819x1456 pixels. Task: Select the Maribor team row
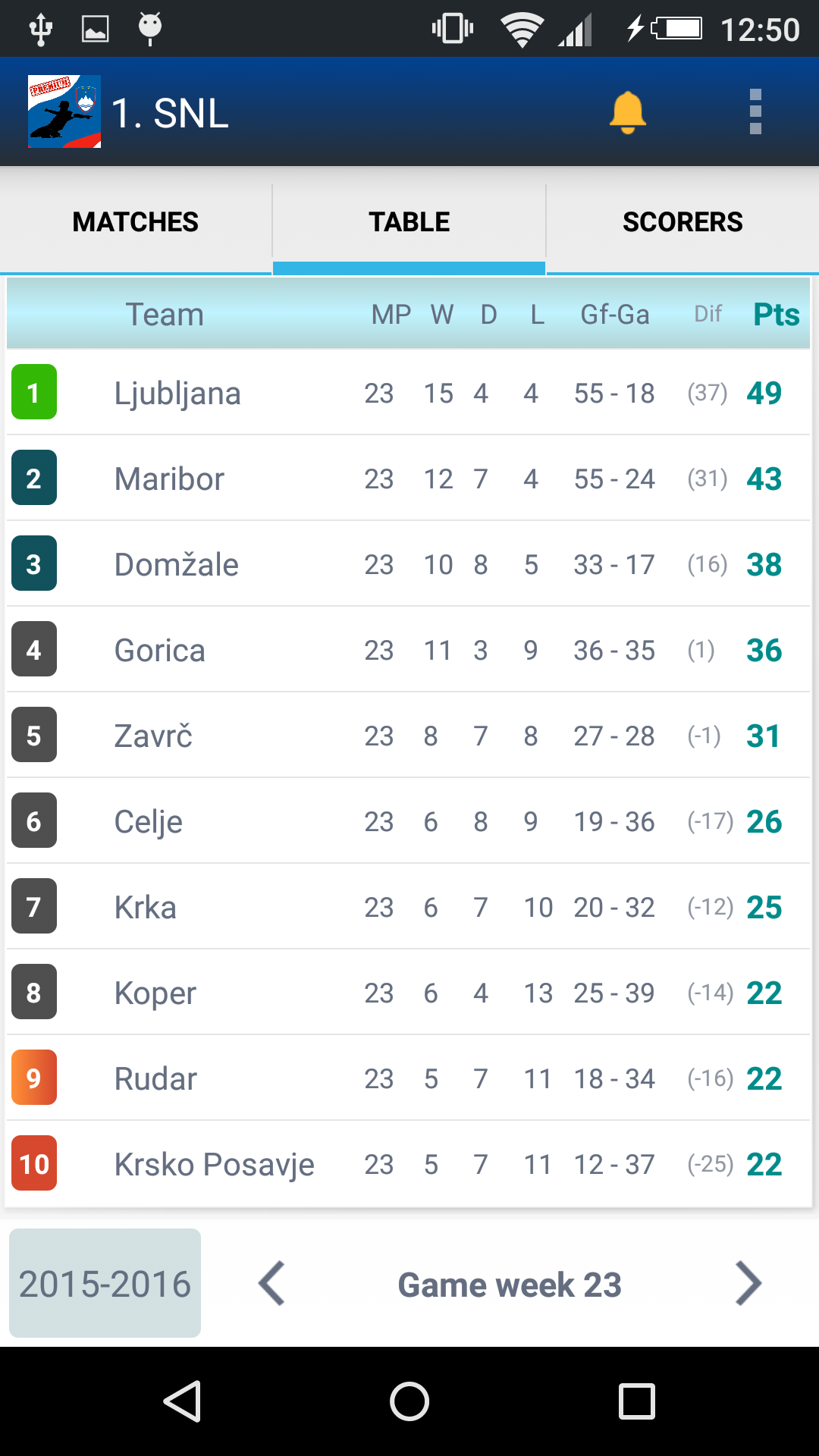point(409,478)
